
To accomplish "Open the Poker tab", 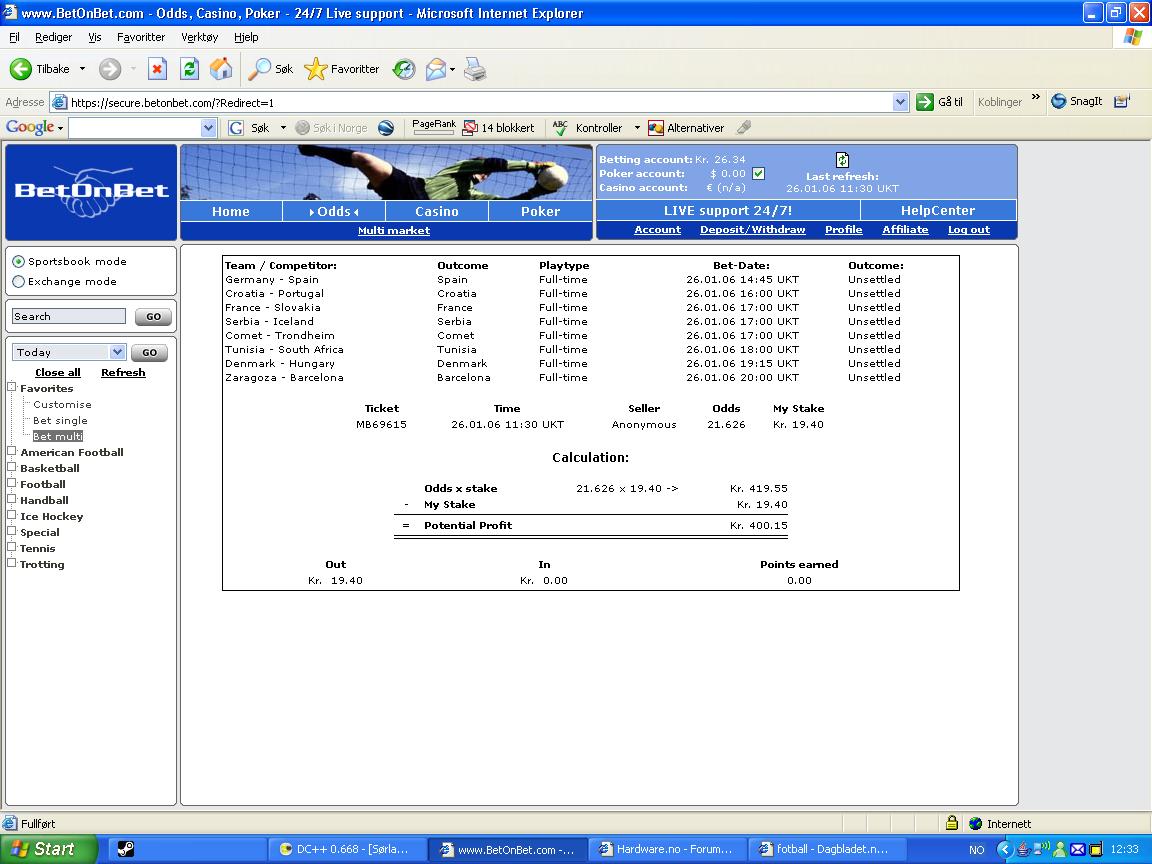I will (541, 211).
